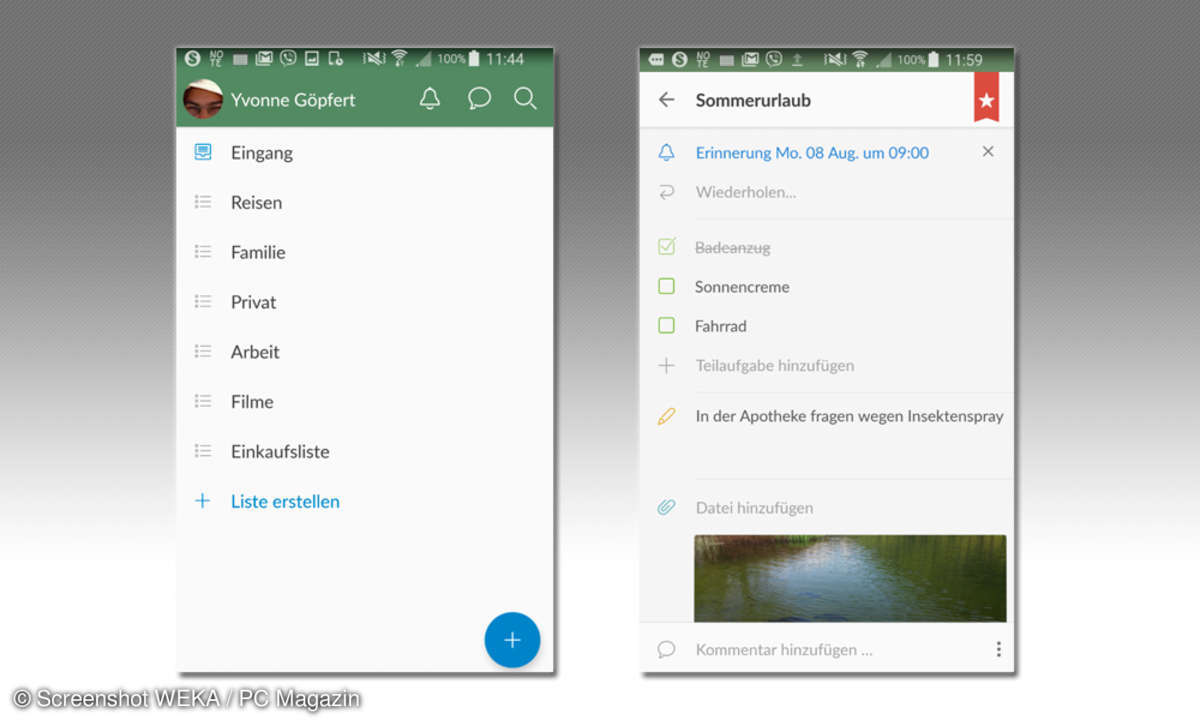Open Yvonne Göpfert profile avatar
Screen dimensions: 1200x720
[x=202, y=99]
